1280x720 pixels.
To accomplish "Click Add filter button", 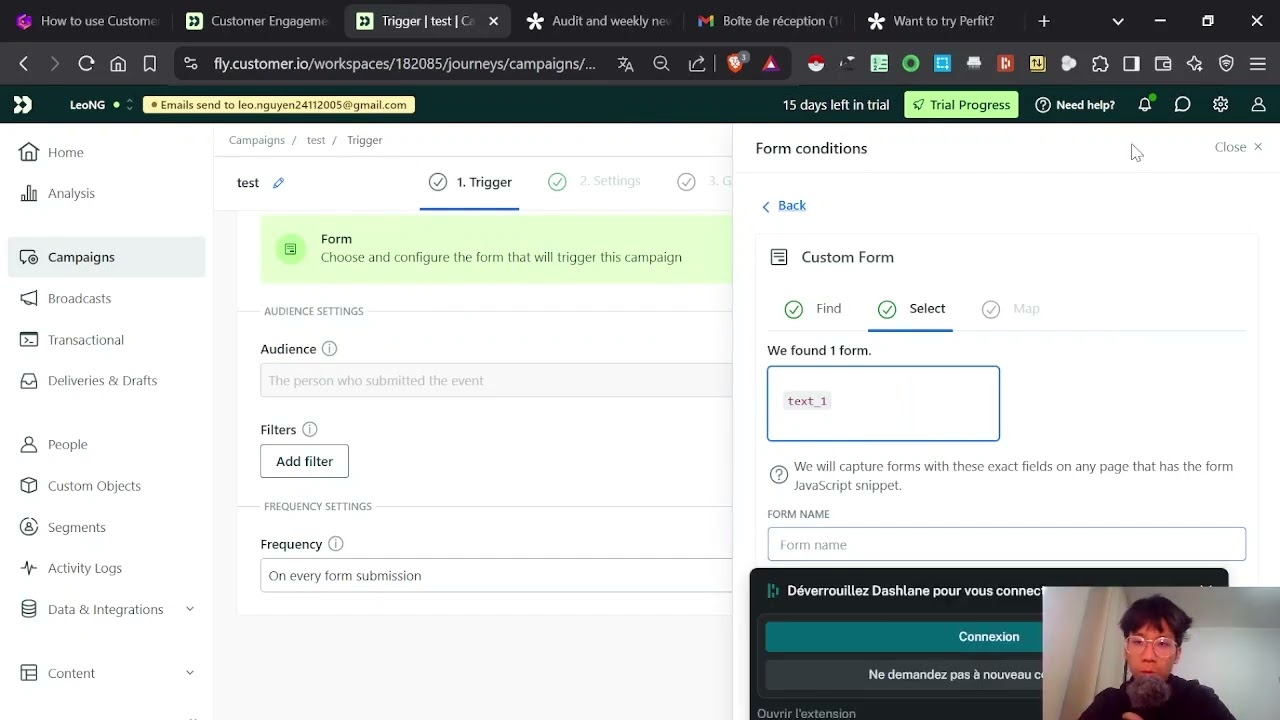I will pyautogui.click(x=304, y=461).
